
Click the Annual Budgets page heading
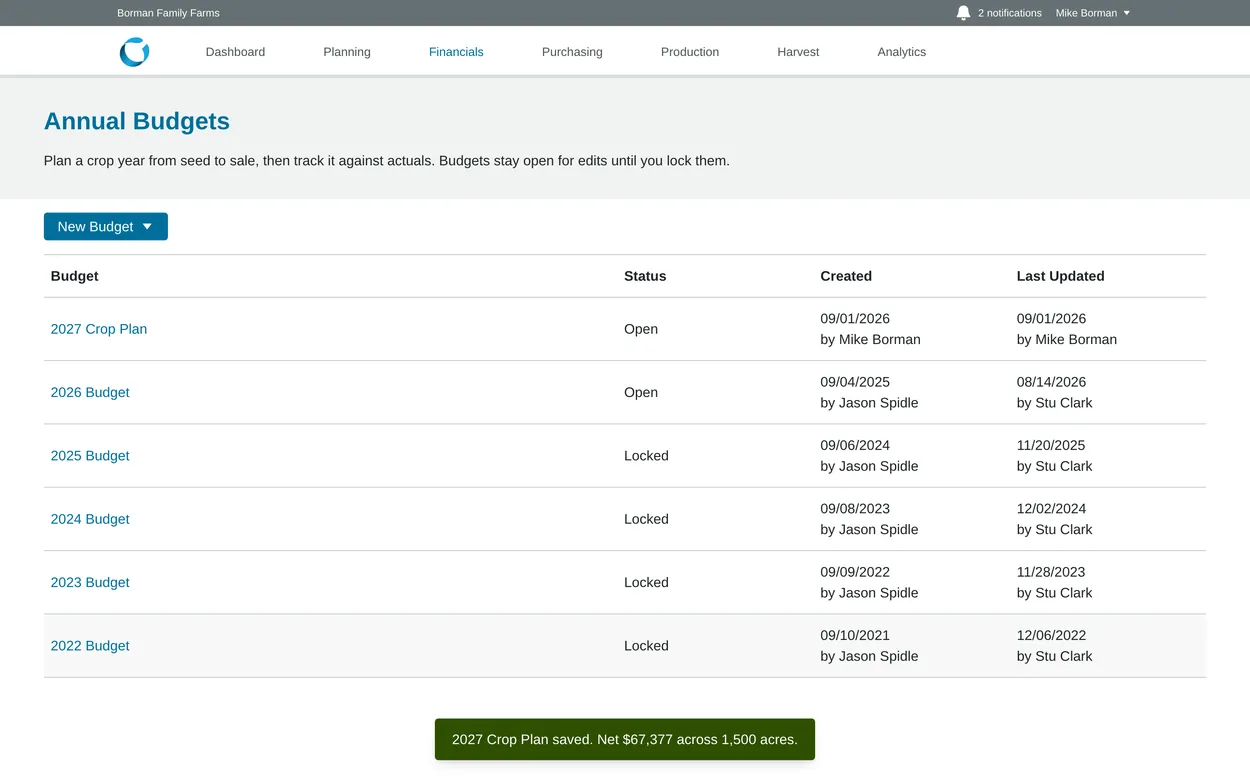[x=137, y=121]
